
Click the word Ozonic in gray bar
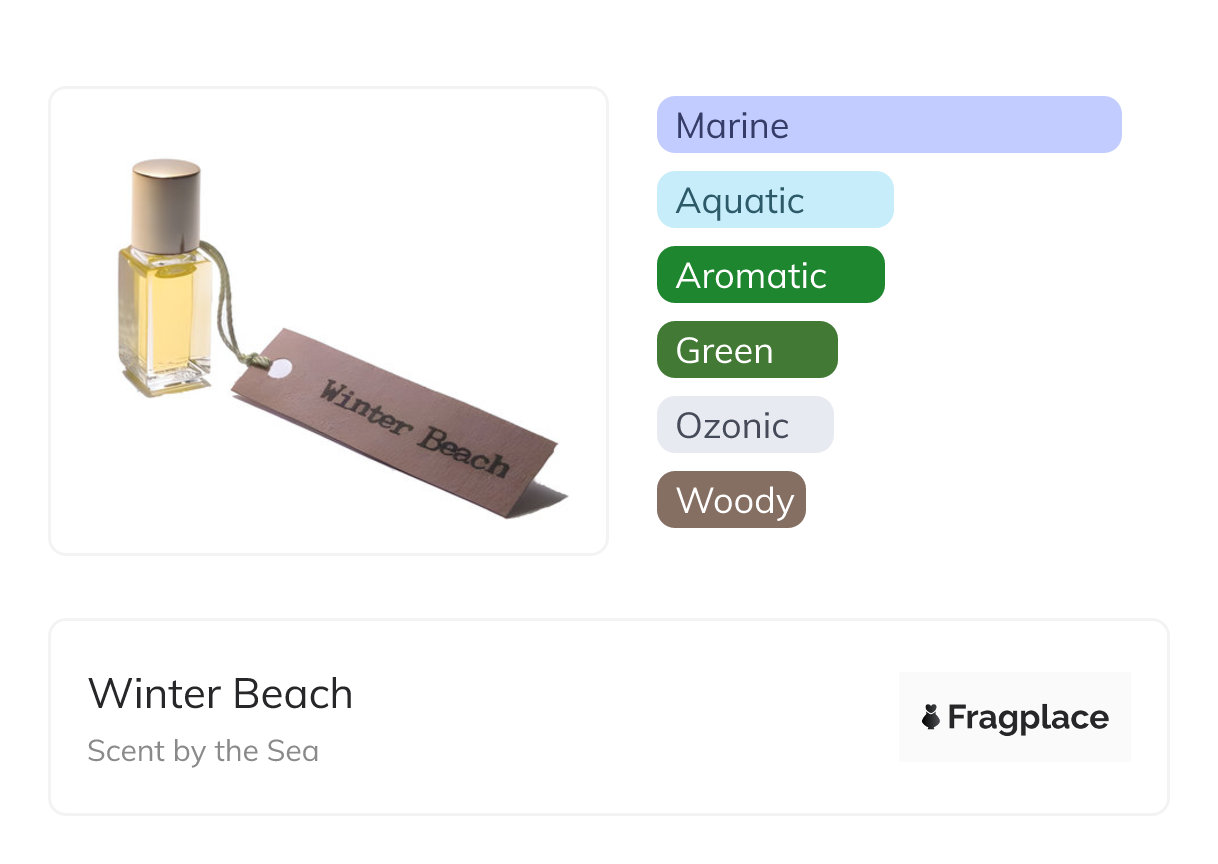(732, 425)
